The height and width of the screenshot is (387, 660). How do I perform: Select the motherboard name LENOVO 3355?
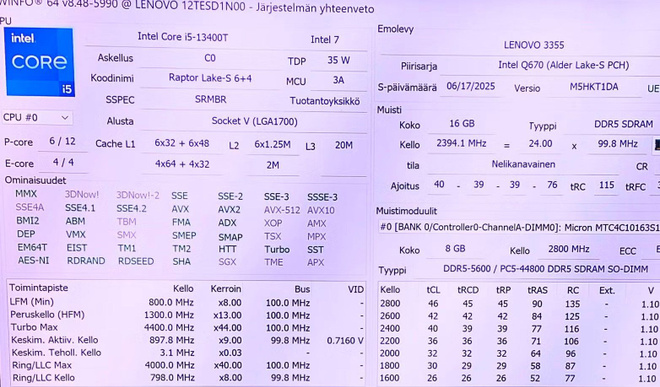coord(534,45)
